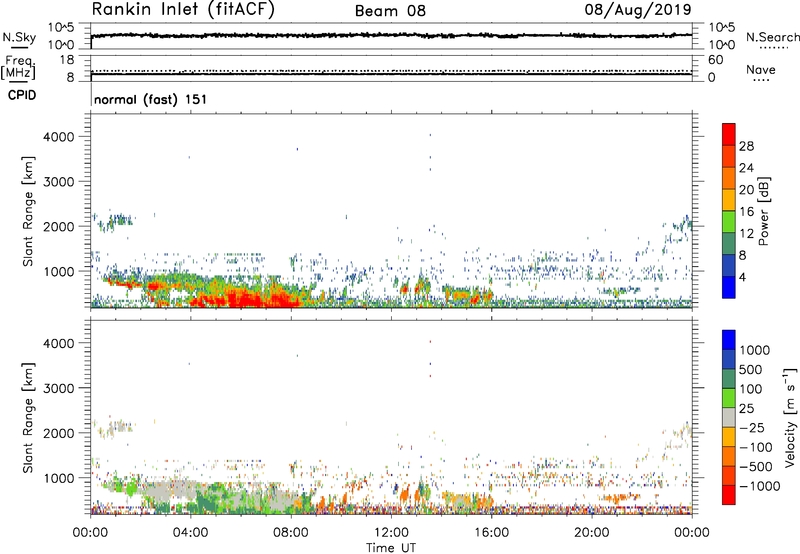Click '4' tick on Power colorbar

point(743,278)
